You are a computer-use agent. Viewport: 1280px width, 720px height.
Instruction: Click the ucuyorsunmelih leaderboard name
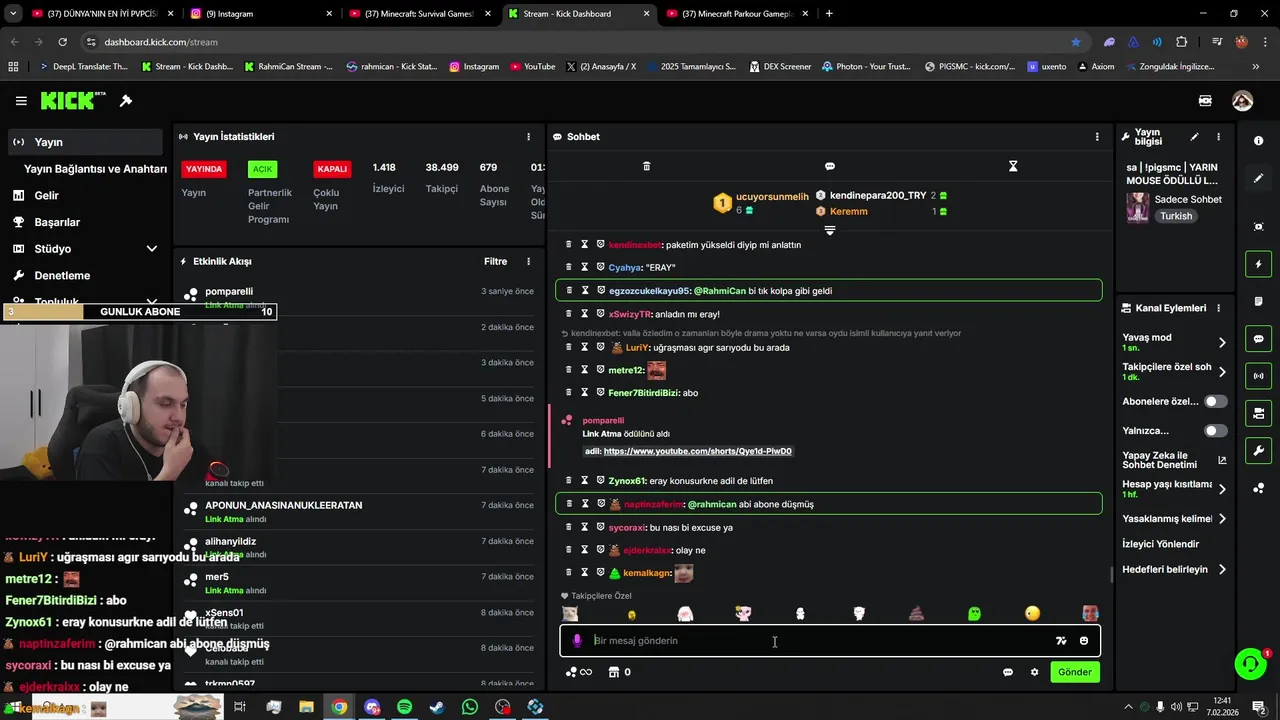point(772,197)
